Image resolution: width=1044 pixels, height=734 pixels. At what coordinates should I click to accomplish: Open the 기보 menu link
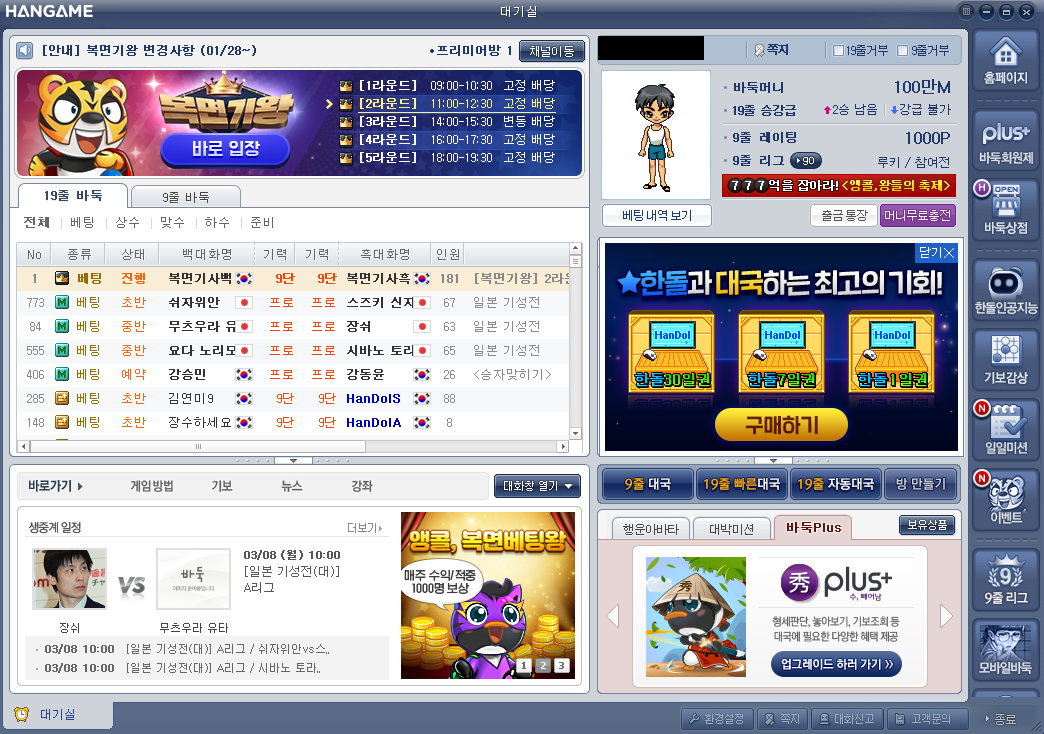coord(222,486)
